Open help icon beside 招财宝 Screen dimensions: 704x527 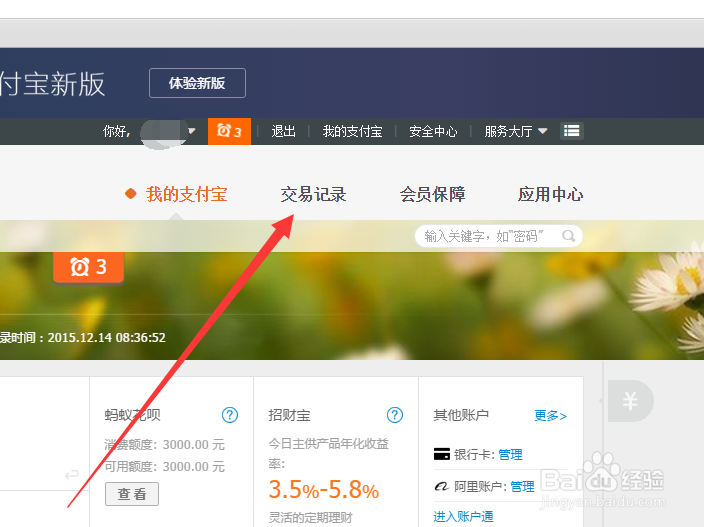pos(395,415)
